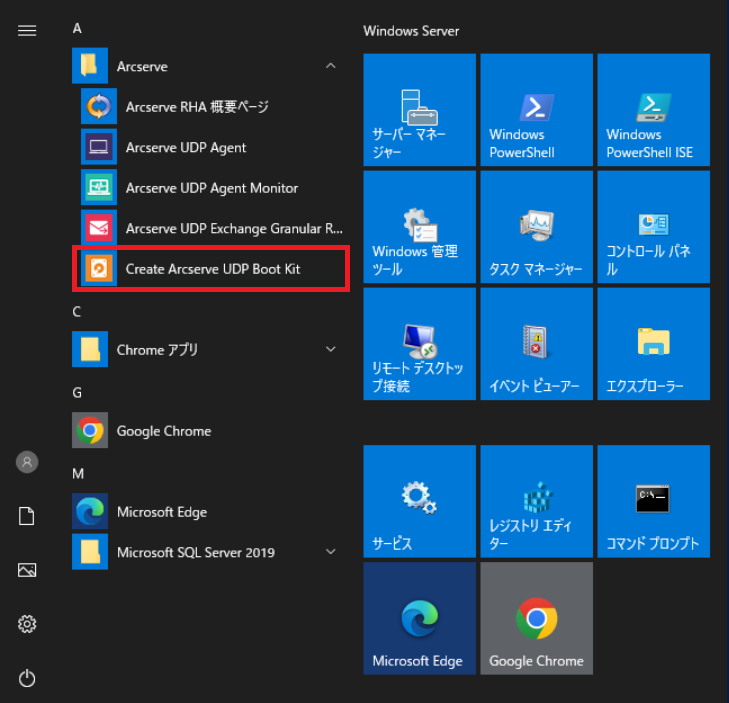Open Windows PowerShell ISE tile
The width and height of the screenshot is (729, 703).
[x=654, y=110]
